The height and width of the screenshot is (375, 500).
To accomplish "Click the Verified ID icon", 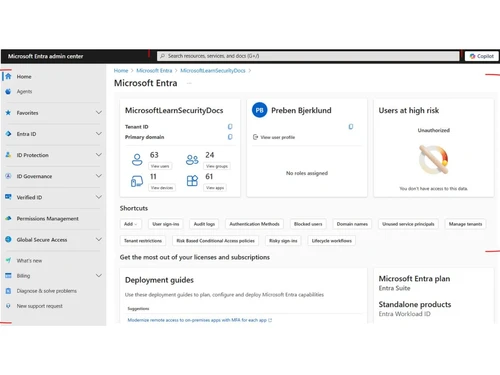I will point(8,197).
